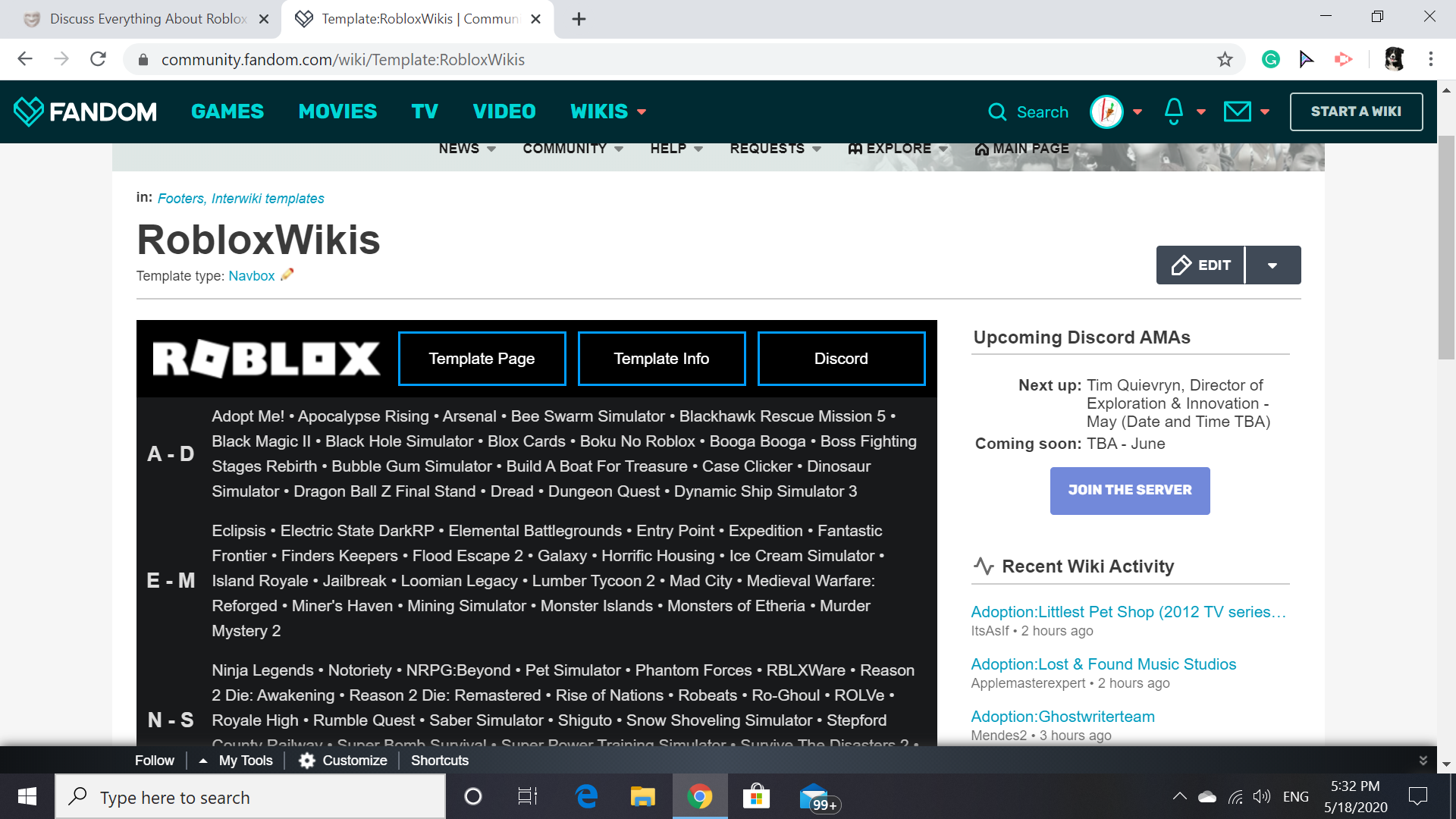Expand My Tools menu in the bottom bar

click(x=237, y=761)
